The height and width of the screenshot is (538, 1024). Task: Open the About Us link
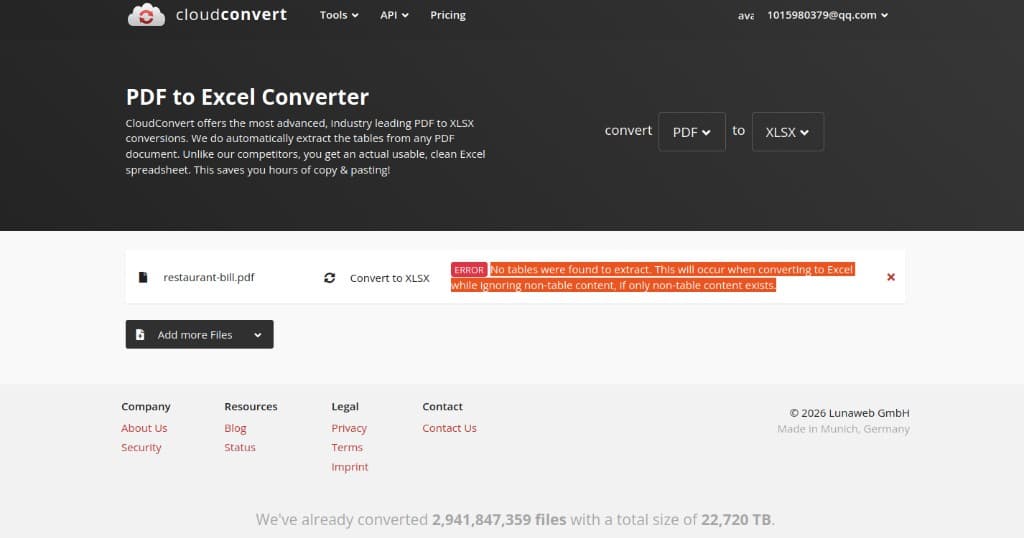click(x=144, y=428)
